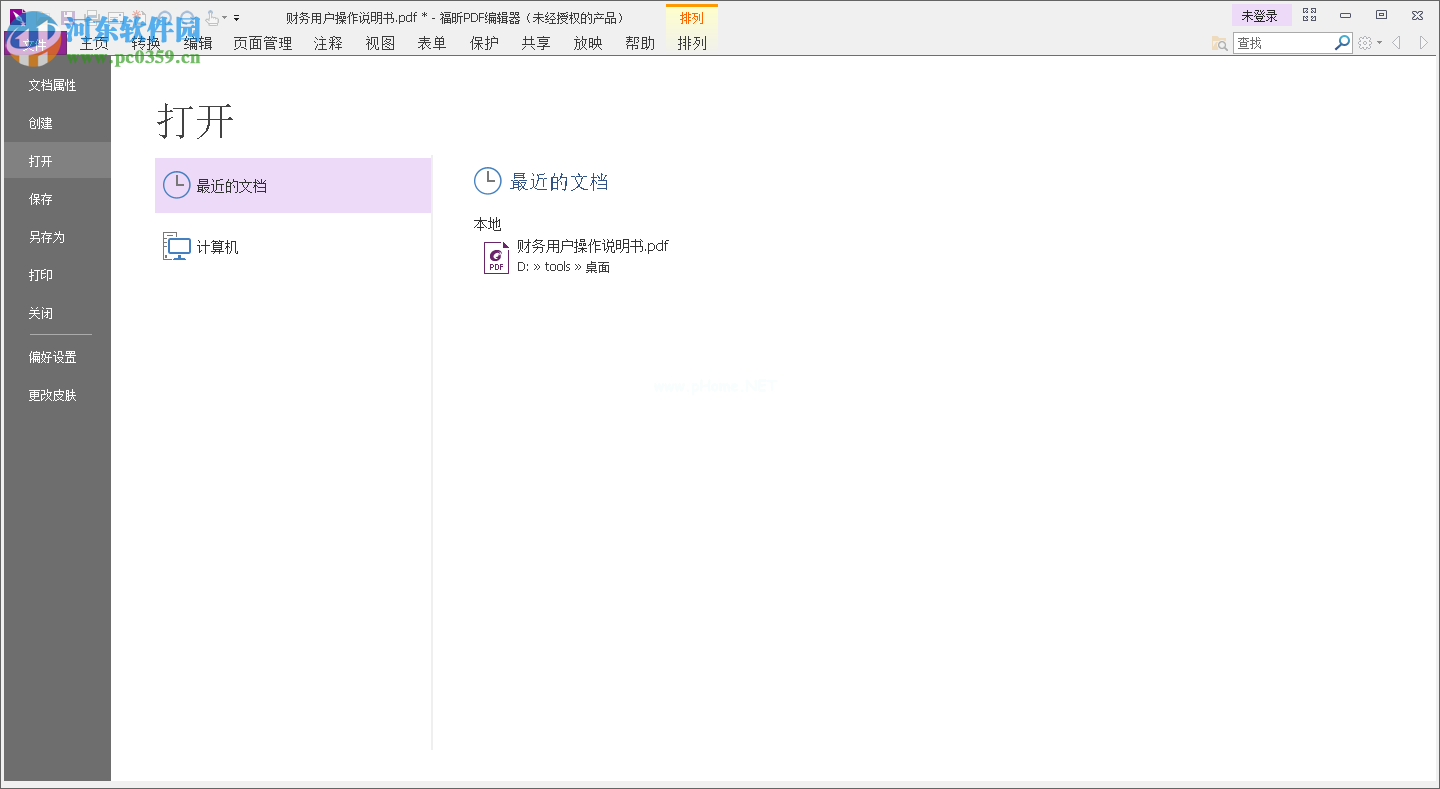Image resolution: width=1440 pixels, height=789 pixels.
Task: Click the clock icon beside 最近的文档 in left list
Action: pos(176,185)
